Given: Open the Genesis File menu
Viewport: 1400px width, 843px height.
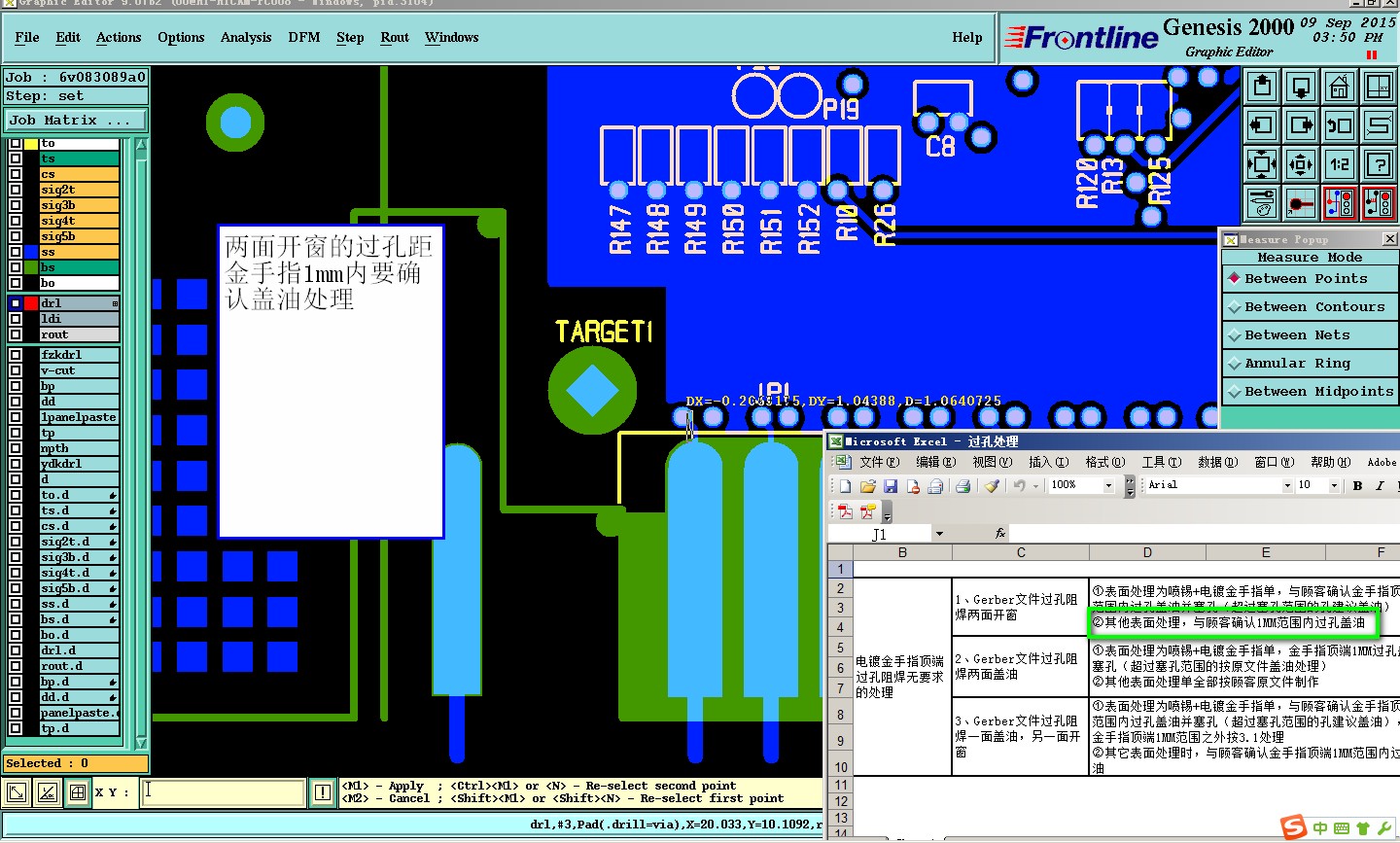Looking at the screenshot, I should [x=27, y=37].
